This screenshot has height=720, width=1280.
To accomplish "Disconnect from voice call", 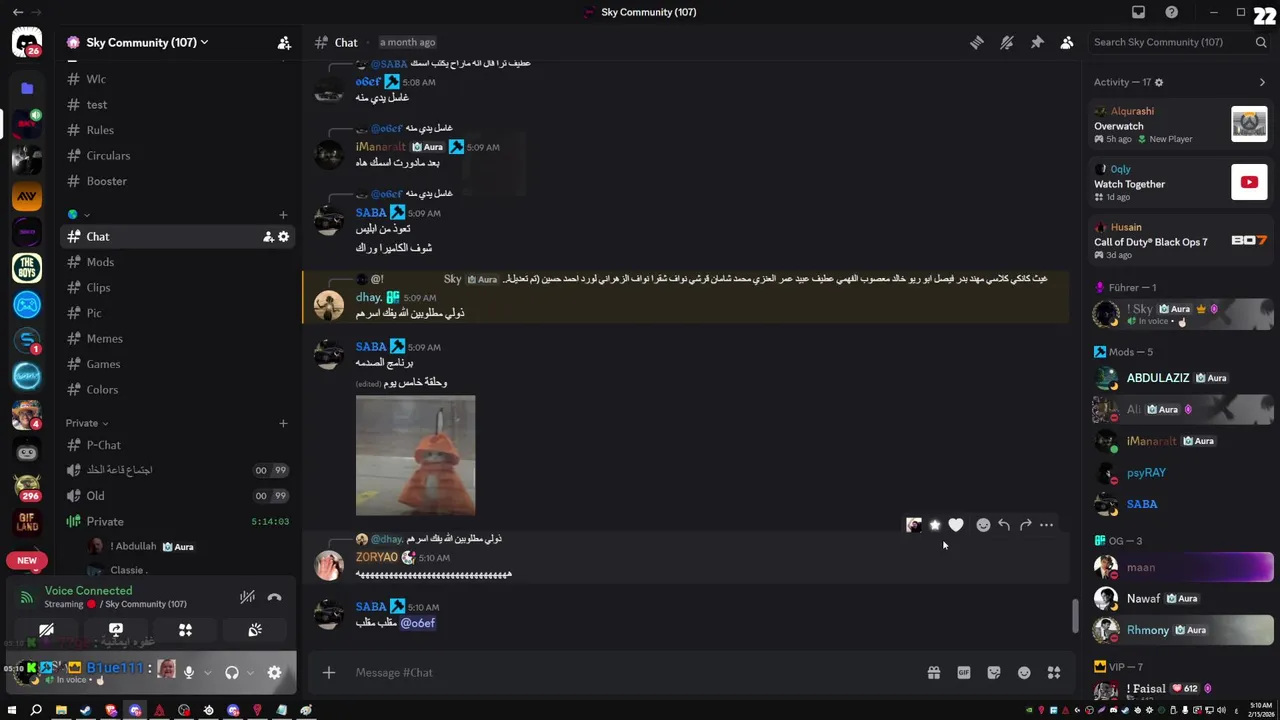I will 274,597.
